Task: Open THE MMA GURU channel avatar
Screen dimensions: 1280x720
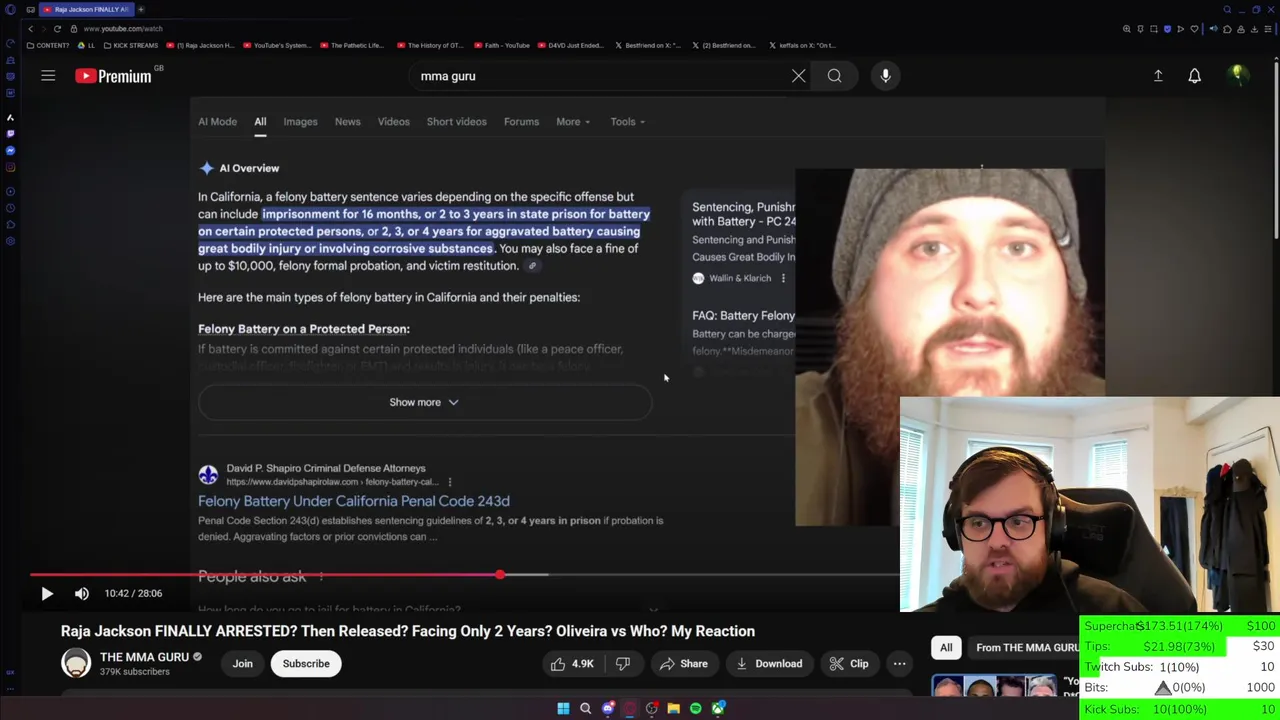Action: point(76,663)
